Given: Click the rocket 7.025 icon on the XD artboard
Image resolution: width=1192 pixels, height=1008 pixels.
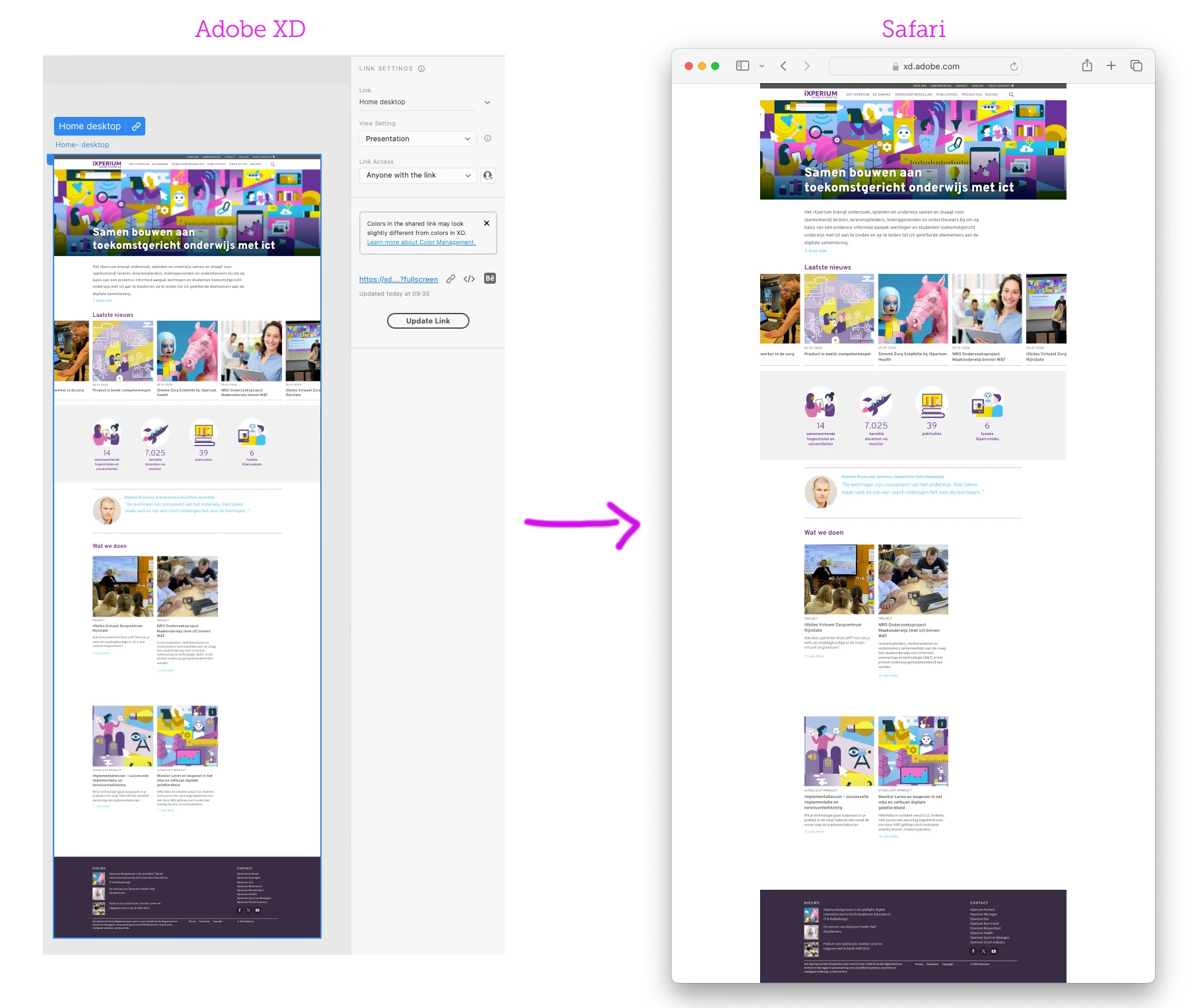Looking at the screenshot, I should (155, 433).
